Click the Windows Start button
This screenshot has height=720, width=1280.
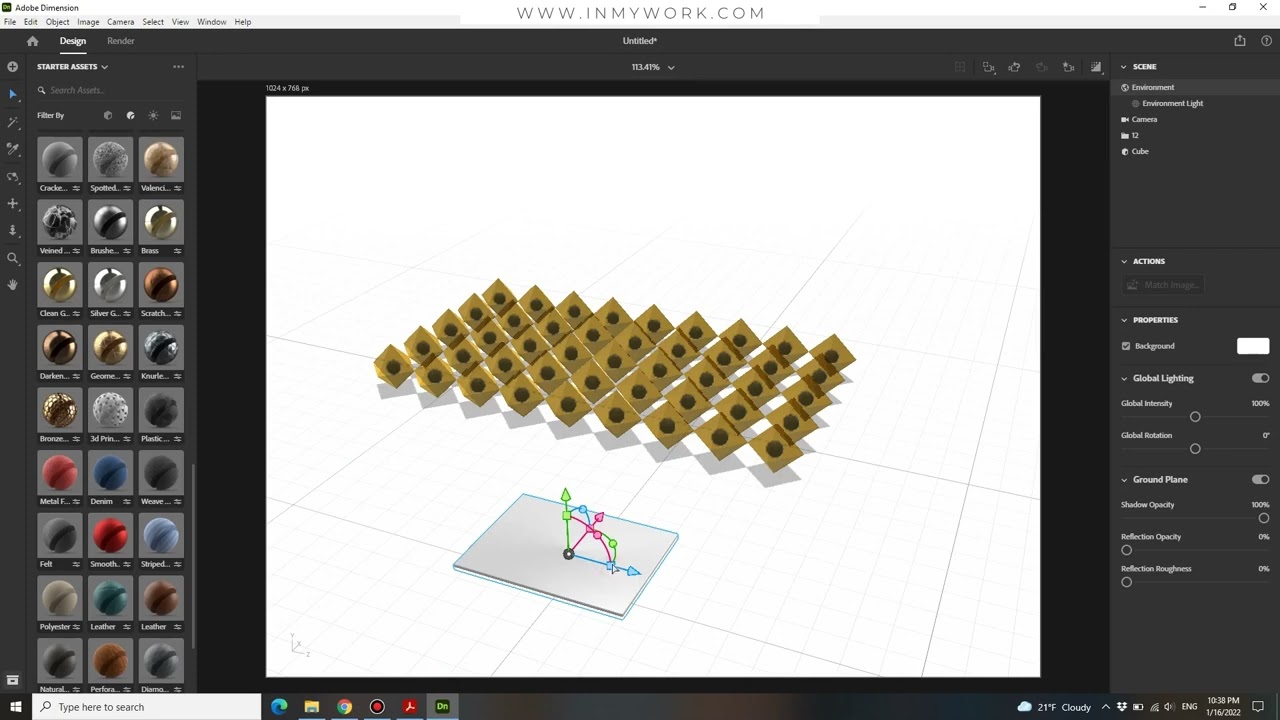[15, 707]
